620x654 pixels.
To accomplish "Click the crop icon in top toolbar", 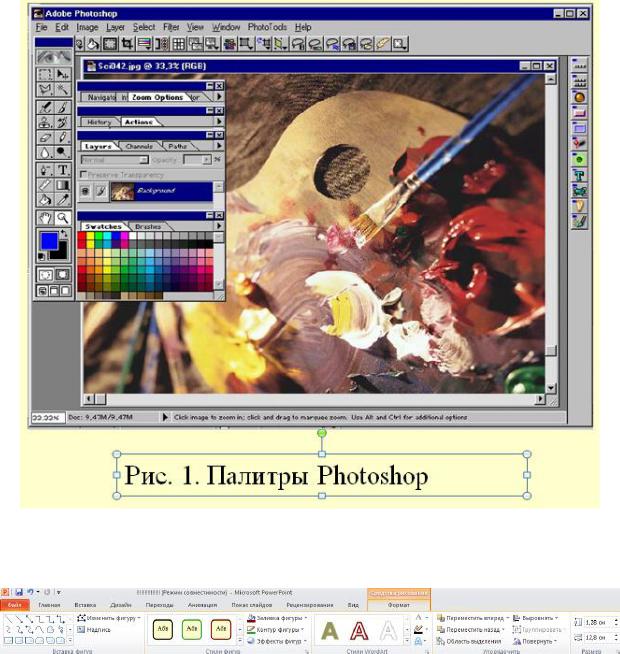I will (127, 44).
